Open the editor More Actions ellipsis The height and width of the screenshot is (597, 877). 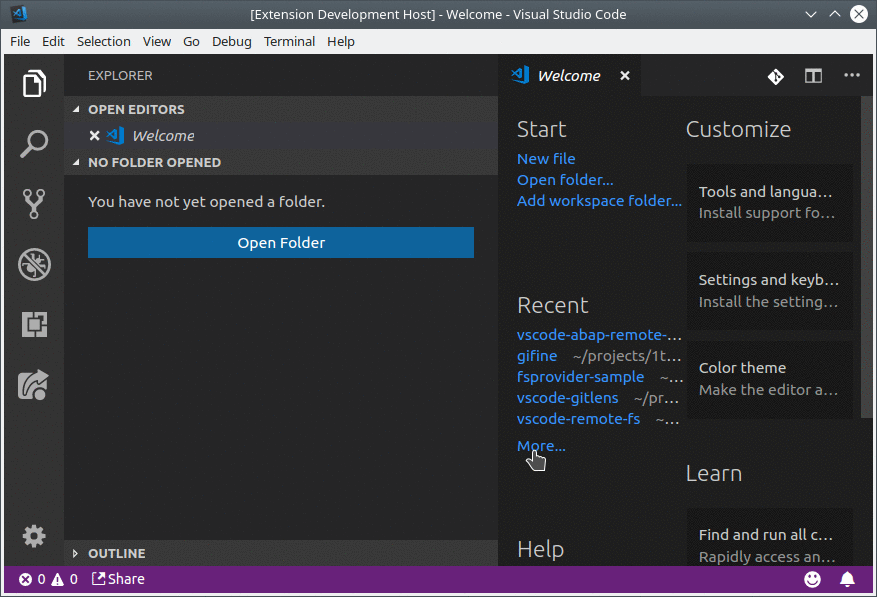[852, 75]
